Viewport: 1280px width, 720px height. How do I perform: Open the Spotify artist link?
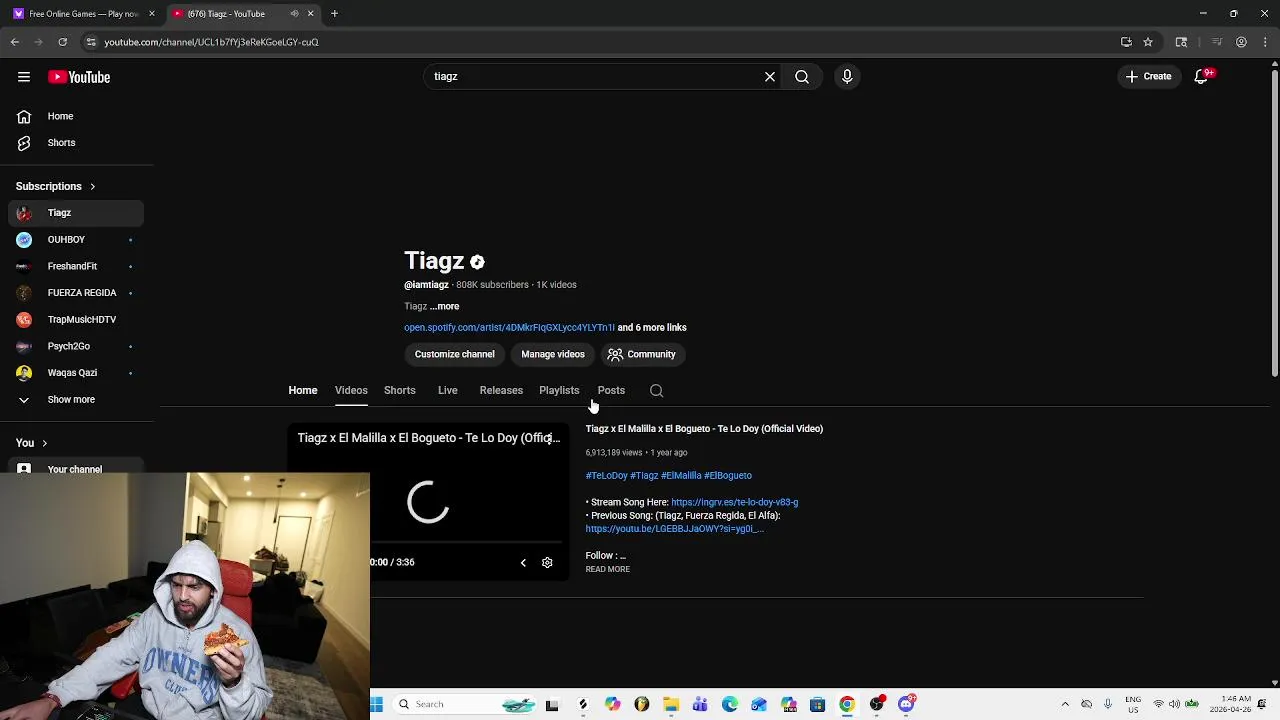point(509,327)
